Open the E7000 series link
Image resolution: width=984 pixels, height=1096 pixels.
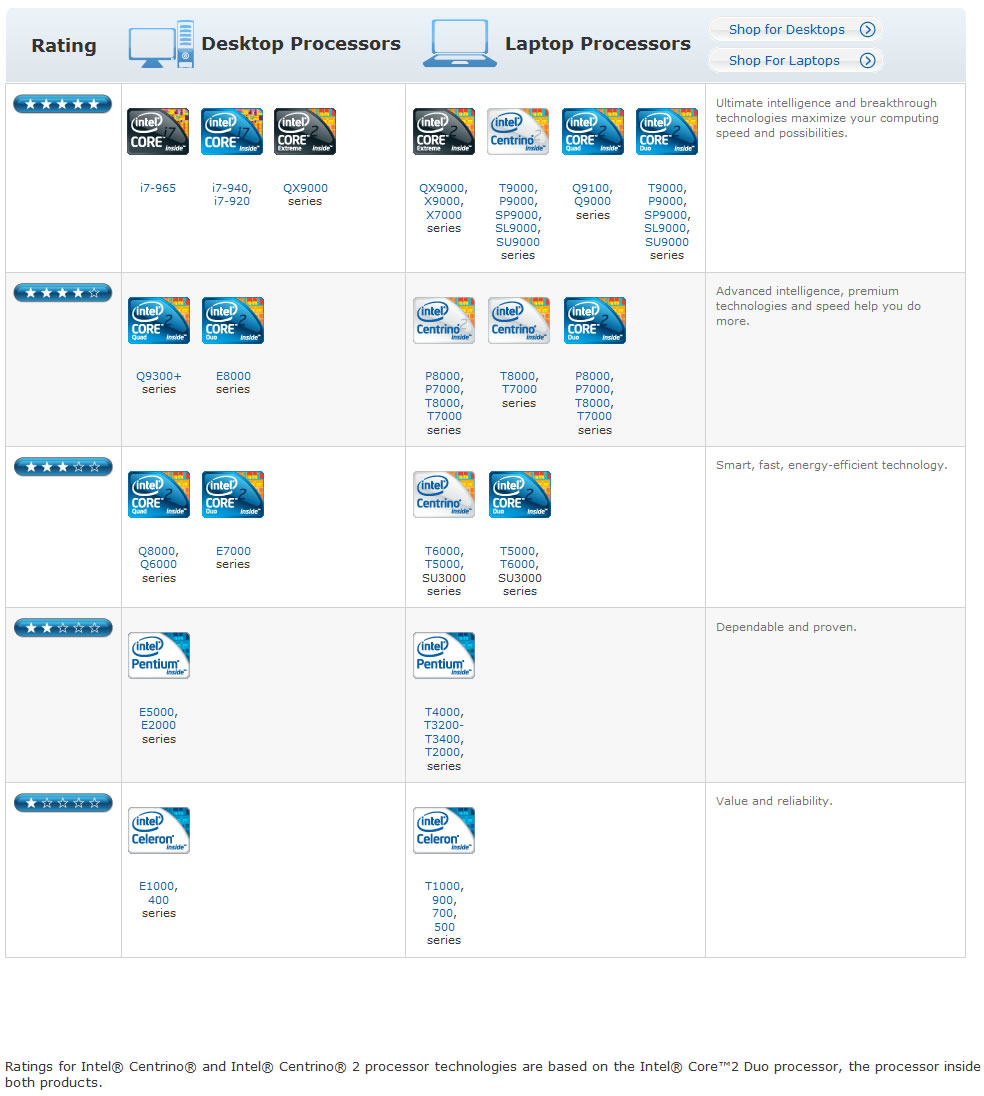coord(233,551)
